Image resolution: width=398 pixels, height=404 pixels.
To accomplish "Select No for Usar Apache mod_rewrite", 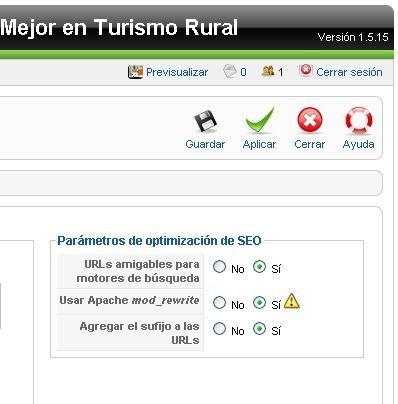I will tap(219, 303).
